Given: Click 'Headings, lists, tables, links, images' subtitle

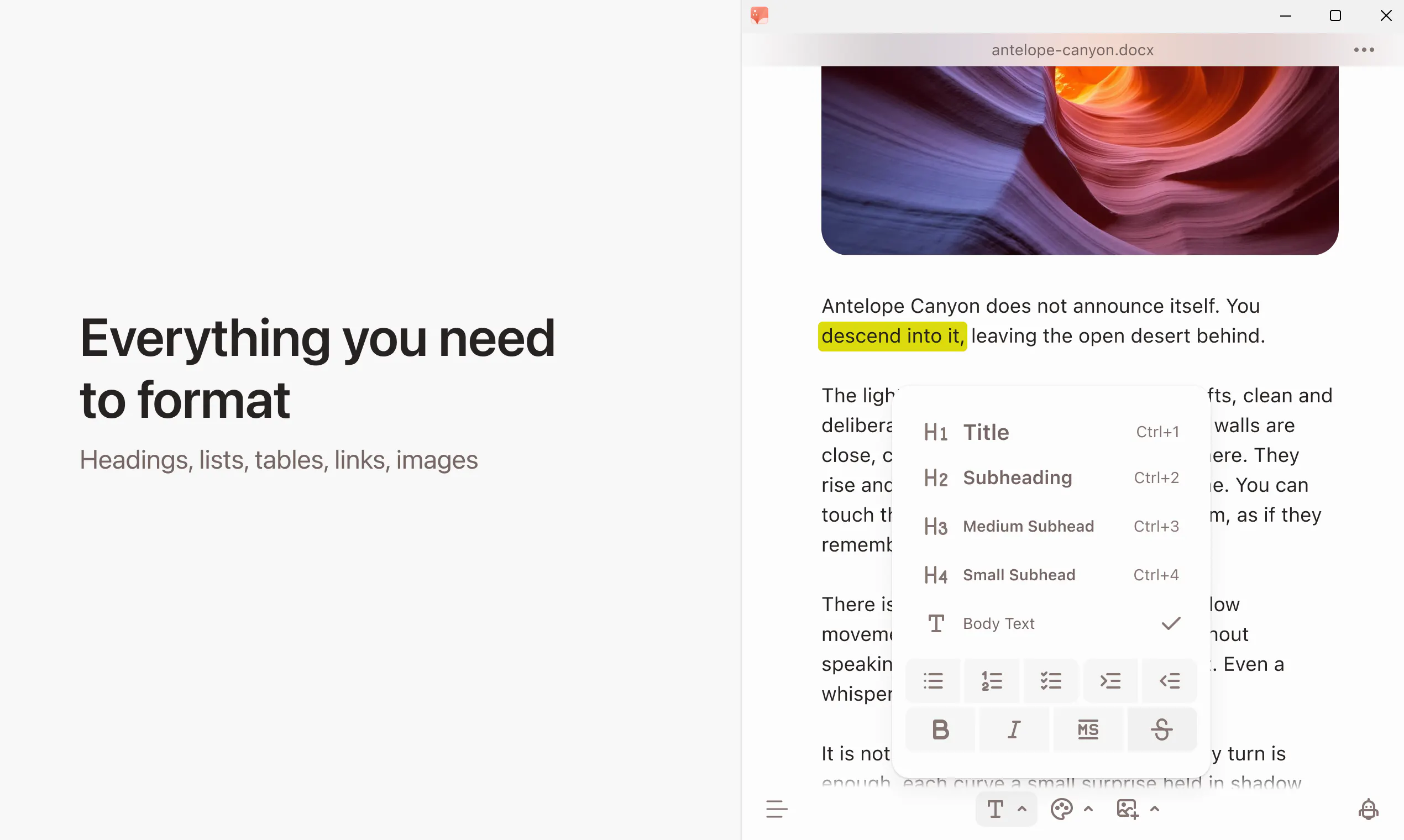Looking at the screenshot, I should [x=279, y=460].
